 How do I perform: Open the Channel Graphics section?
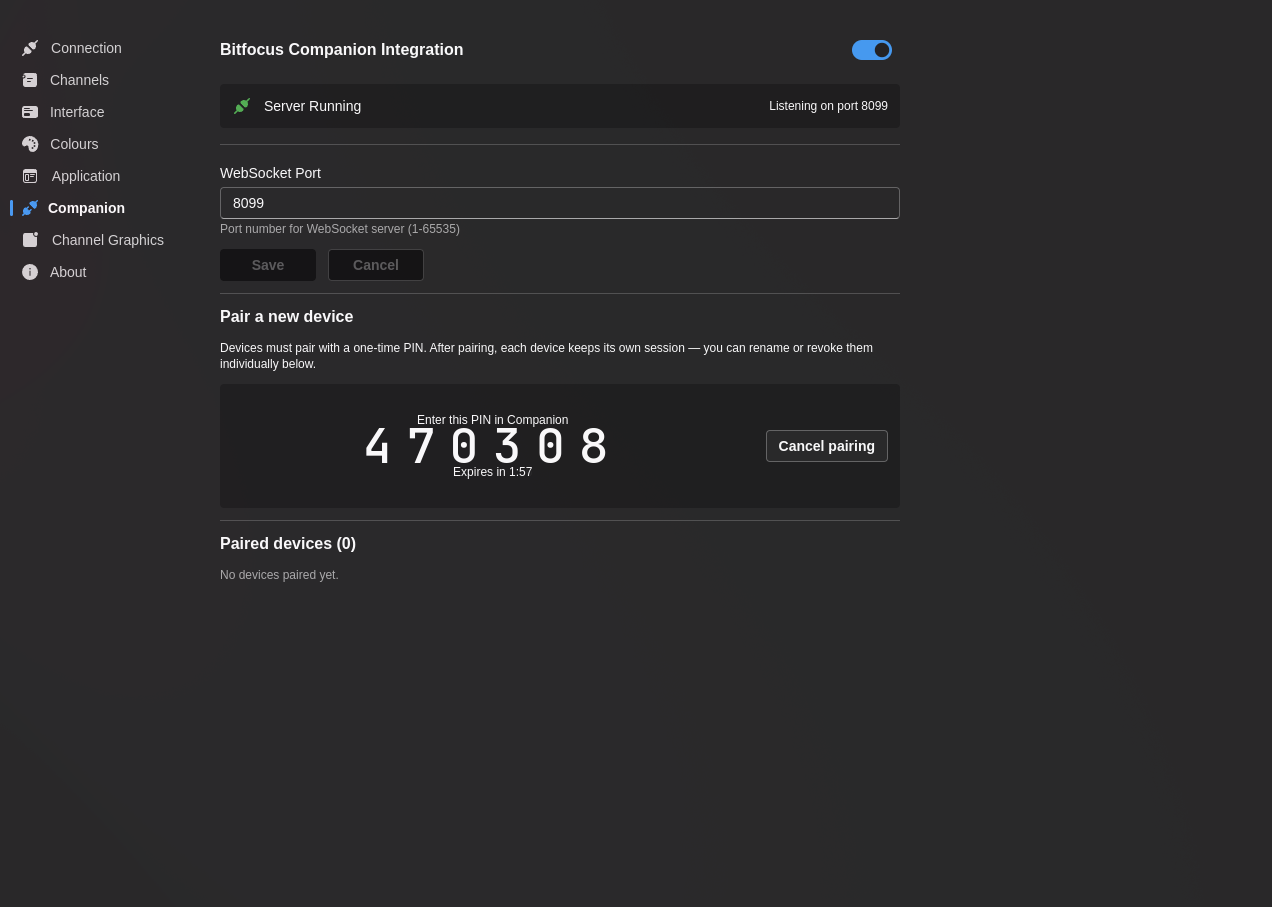tap(108, 240)
